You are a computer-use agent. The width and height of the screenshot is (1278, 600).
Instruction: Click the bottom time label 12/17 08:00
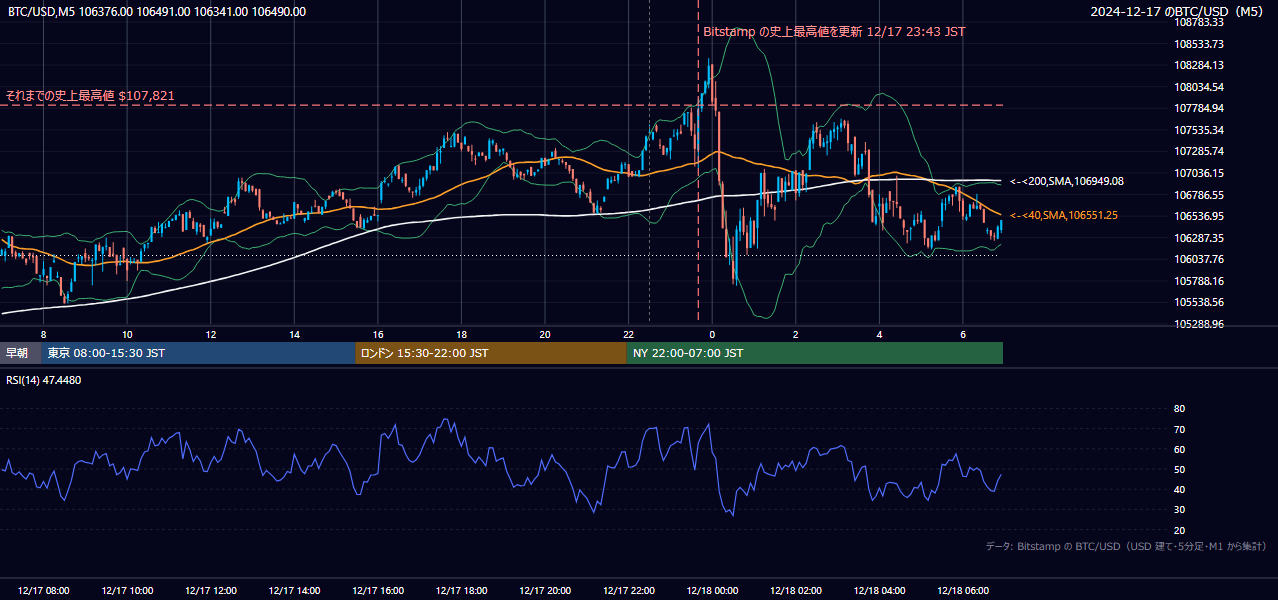click(x=43, y=591)
